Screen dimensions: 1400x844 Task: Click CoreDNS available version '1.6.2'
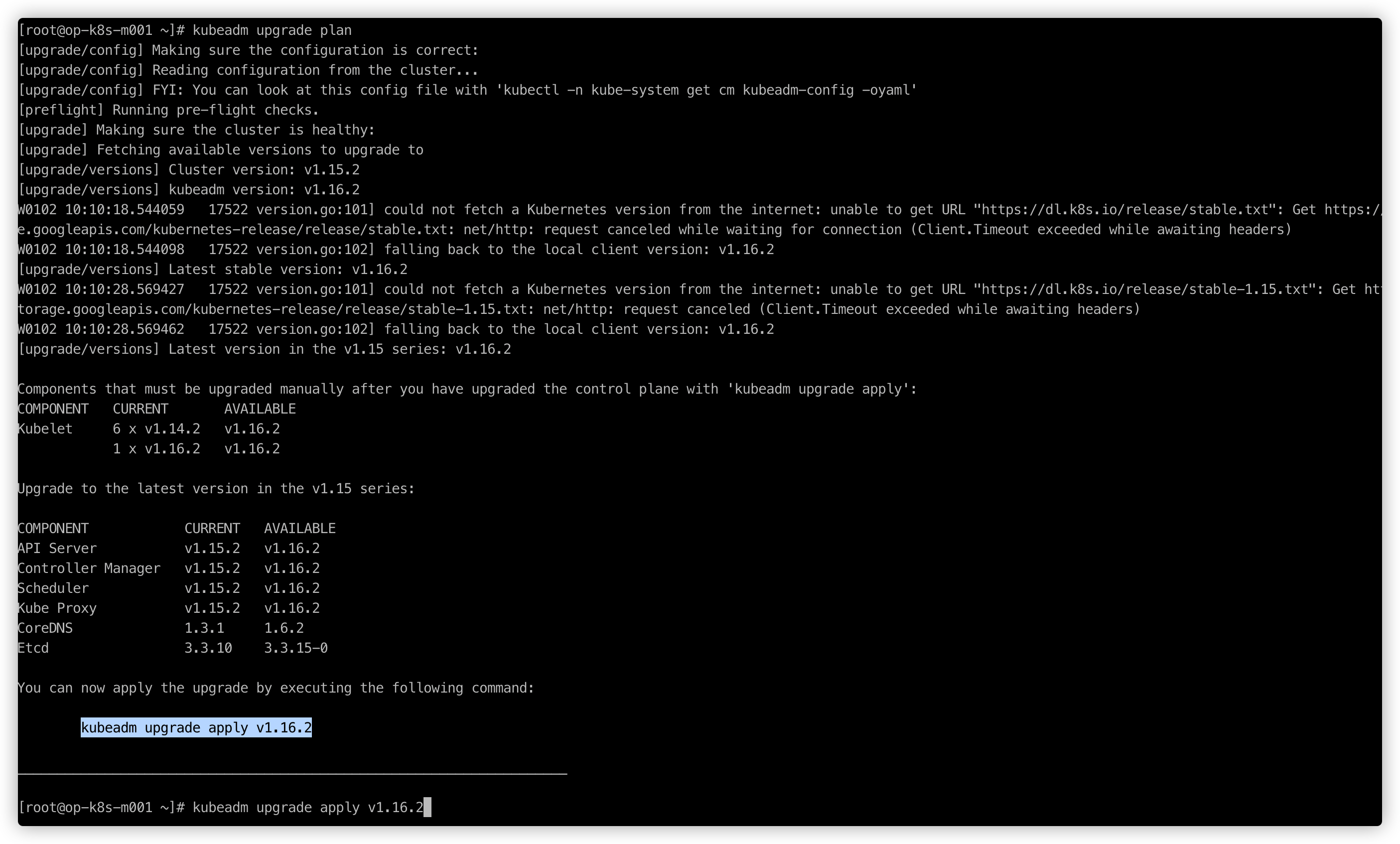click(284, 627)
